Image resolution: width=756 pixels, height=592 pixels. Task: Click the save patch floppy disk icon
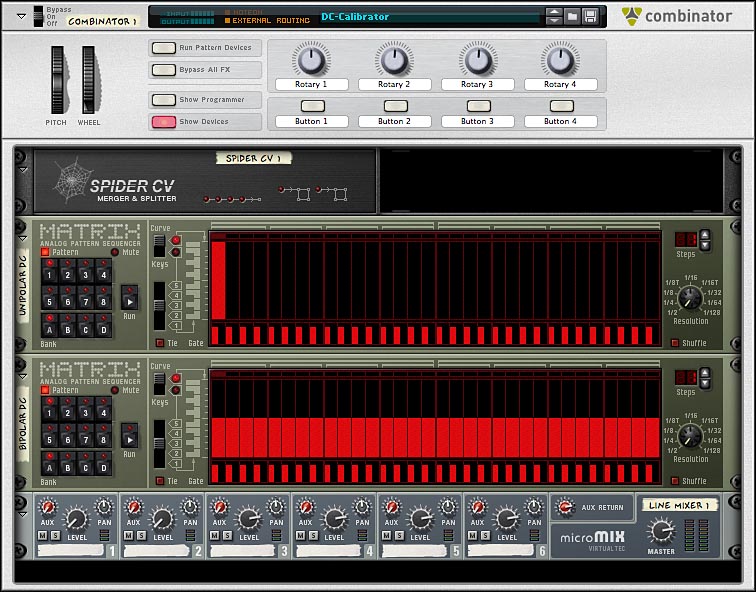click(x=591, y=16)
